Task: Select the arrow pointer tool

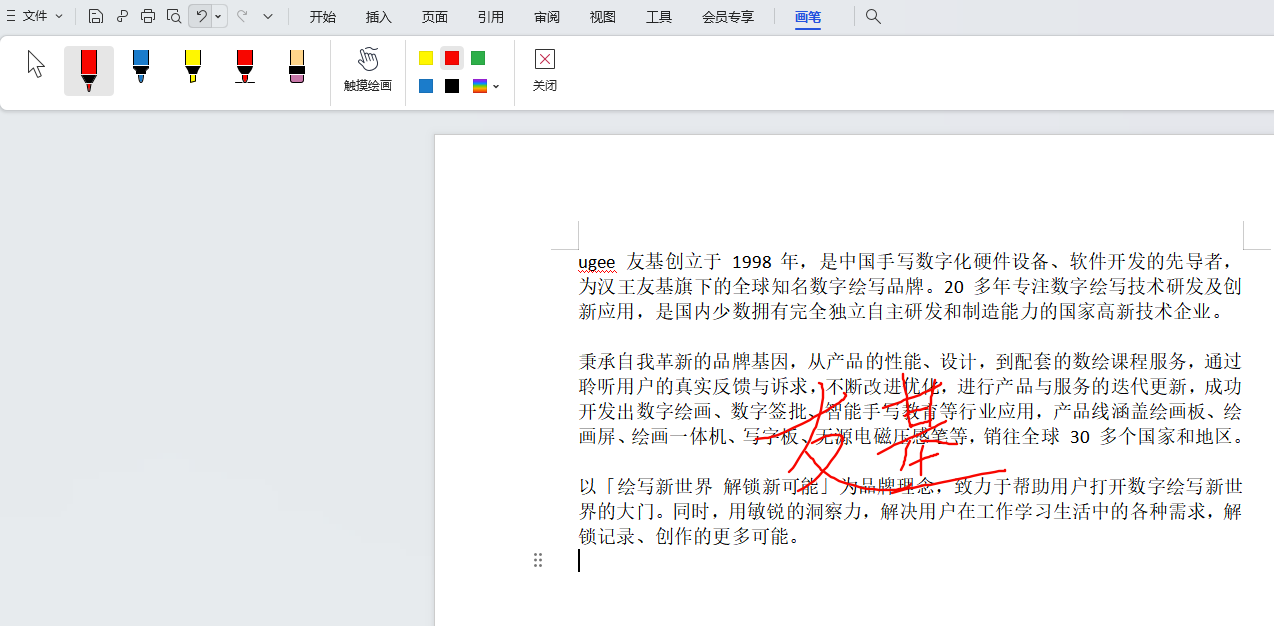Action: [37, 65]
